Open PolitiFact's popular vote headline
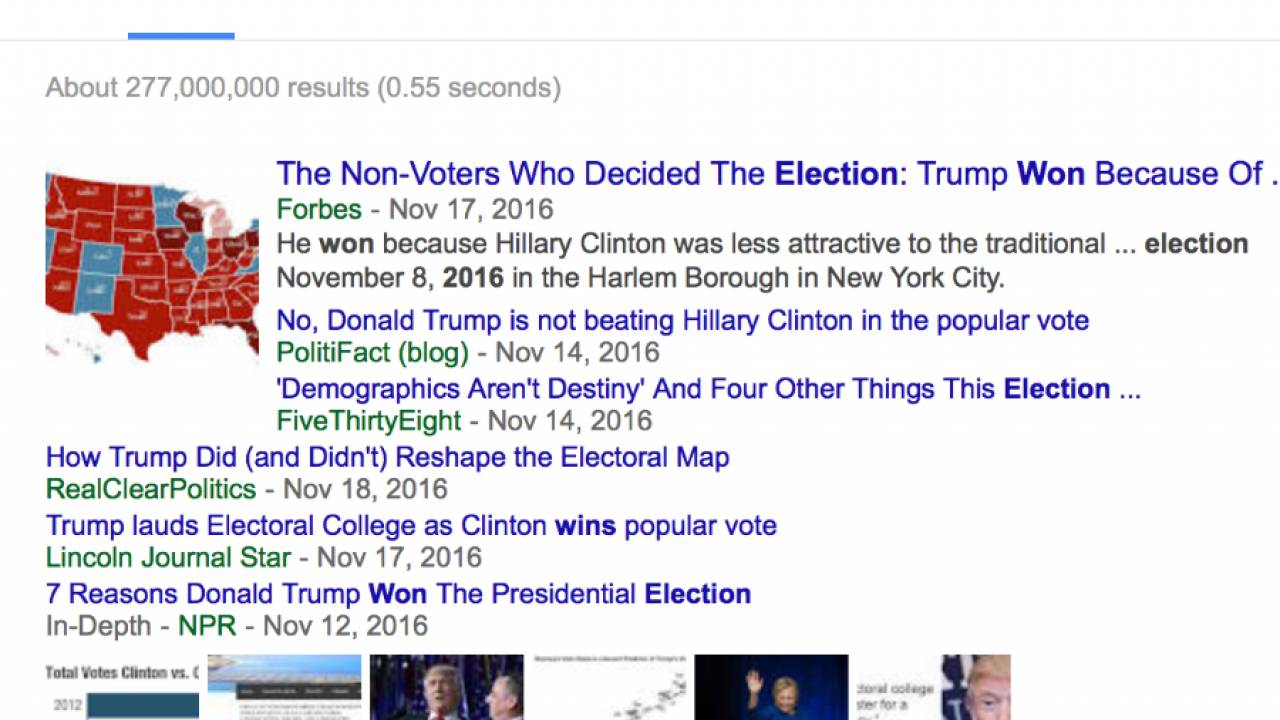The width and height of the screenshot is (1280, 720). click(x=682, y=321)
